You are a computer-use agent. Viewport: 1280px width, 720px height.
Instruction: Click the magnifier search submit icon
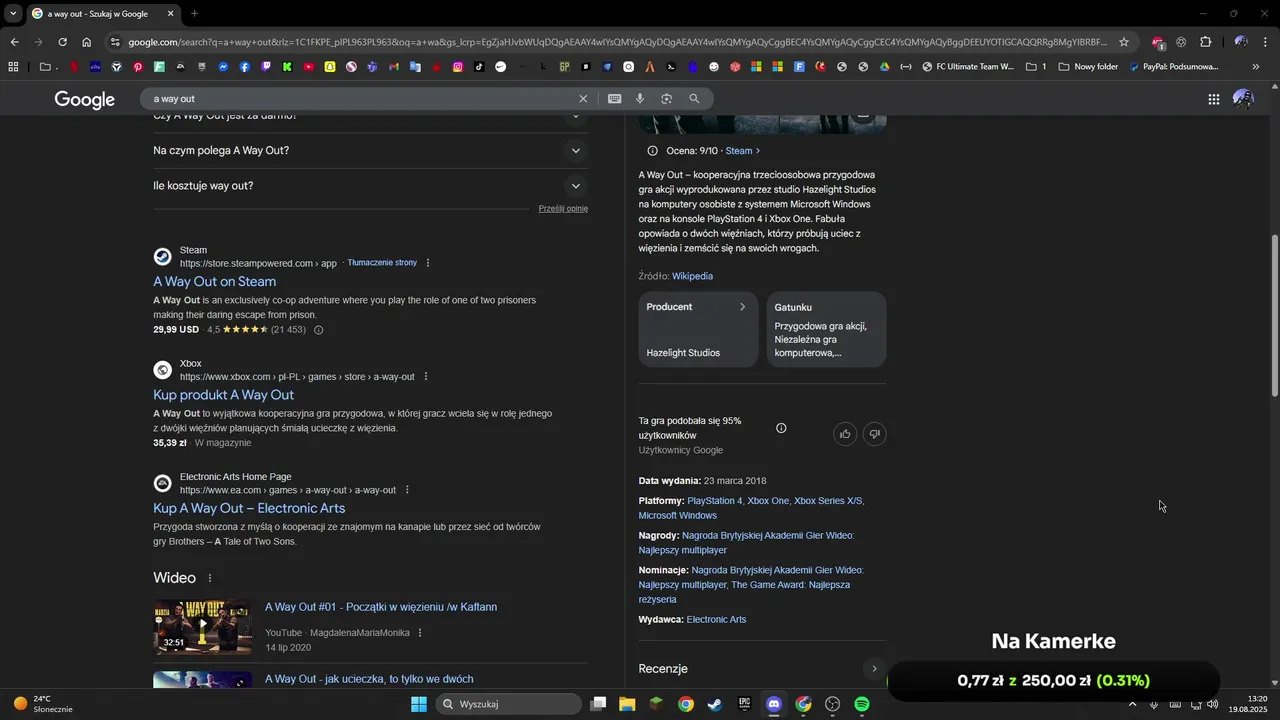click(694, 99)
